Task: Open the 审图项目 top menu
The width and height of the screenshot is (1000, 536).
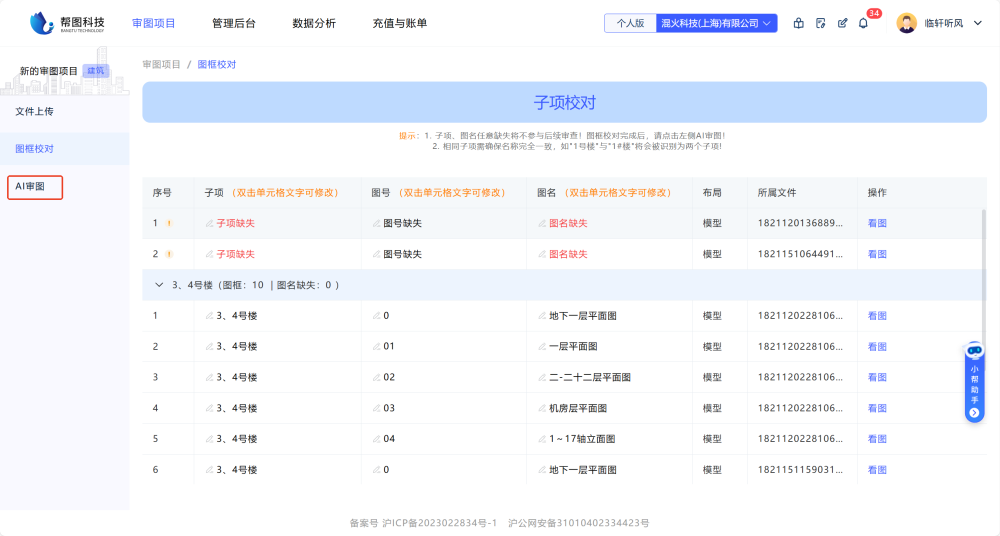Action: pos(154,23)
